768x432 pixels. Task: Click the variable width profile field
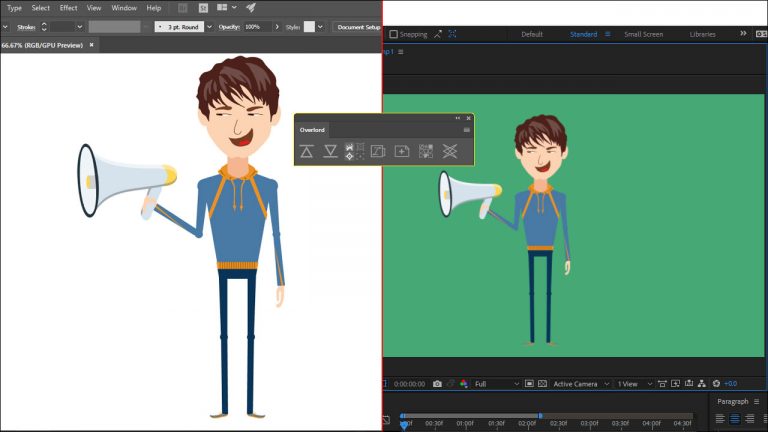coord(115,26)
